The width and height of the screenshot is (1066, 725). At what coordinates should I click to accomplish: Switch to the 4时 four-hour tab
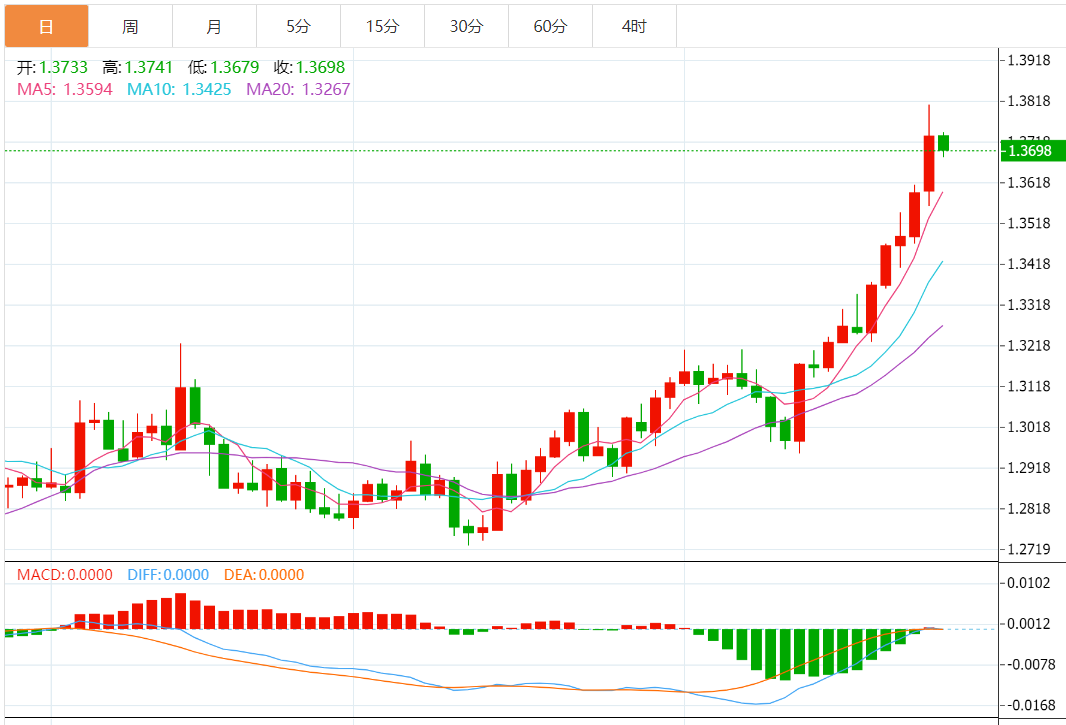634,27
